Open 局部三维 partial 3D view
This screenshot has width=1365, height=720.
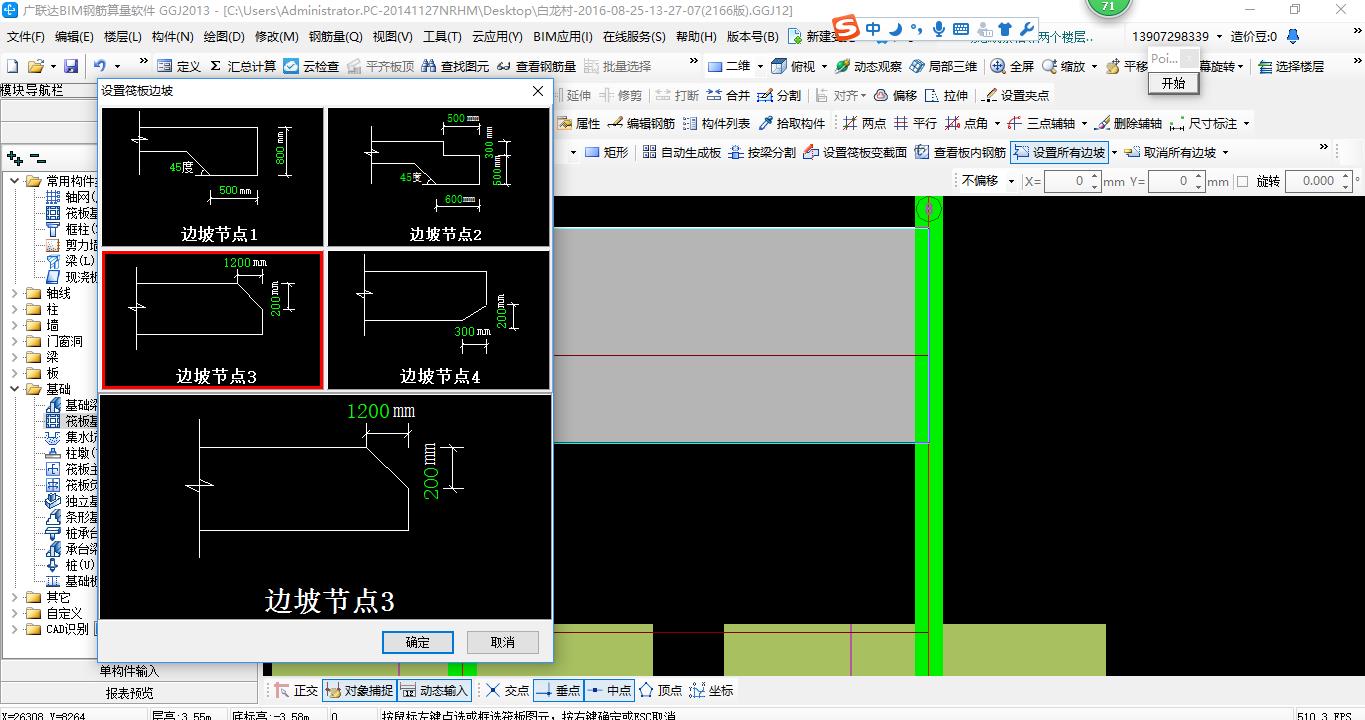coord(943,66)
